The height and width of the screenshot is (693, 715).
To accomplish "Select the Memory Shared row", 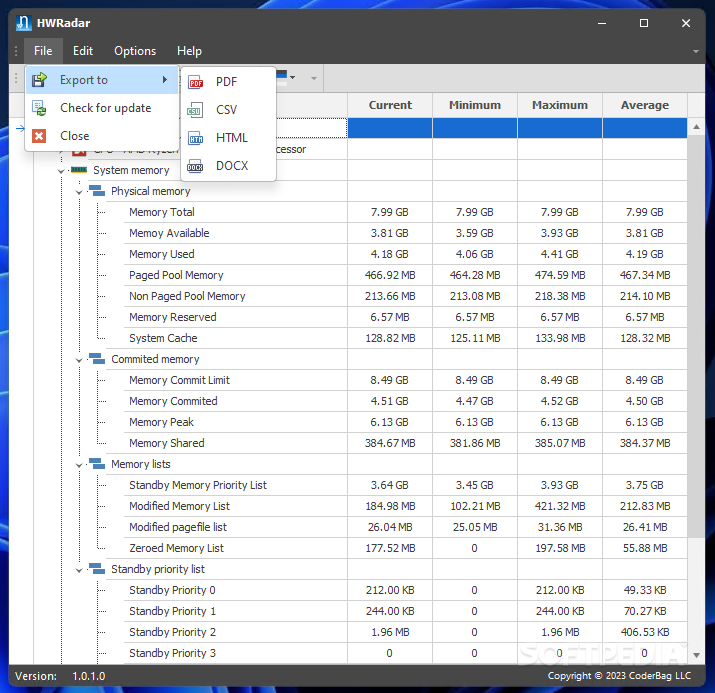I will coord(405,443).
